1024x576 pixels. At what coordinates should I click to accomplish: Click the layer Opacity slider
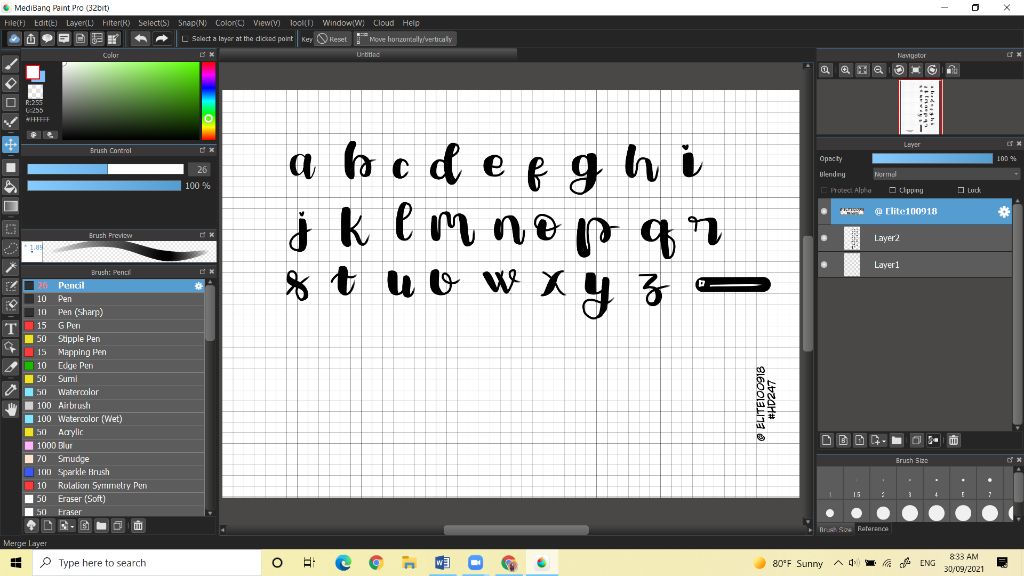point(932,159)
